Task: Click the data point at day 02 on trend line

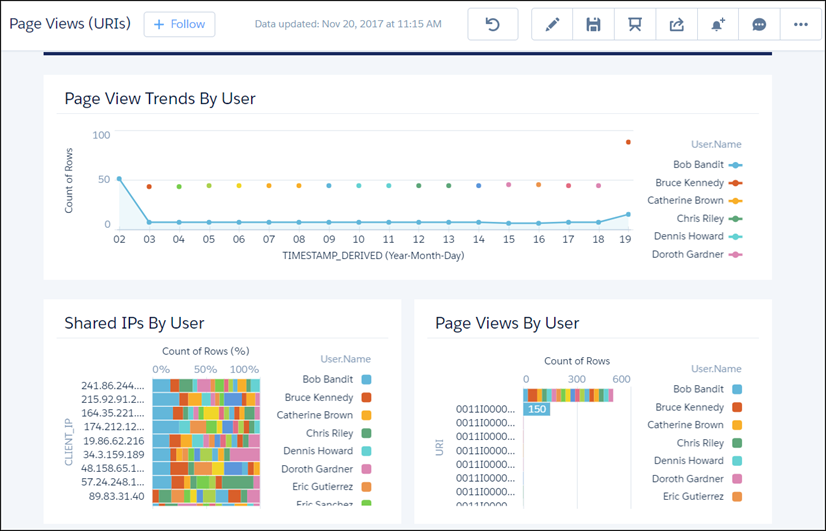Action: coord(119,179)
